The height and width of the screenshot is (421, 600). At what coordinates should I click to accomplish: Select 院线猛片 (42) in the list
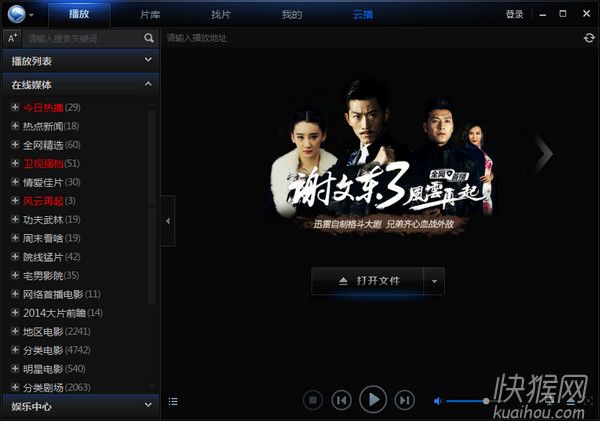pos(52,257)
